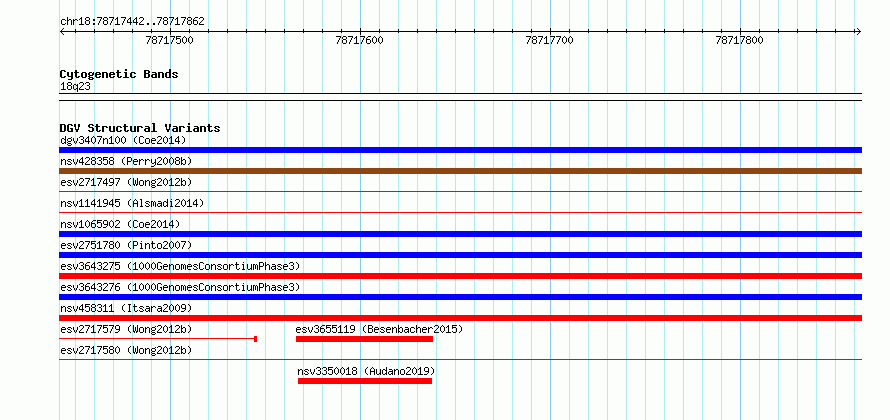Select the thin red esv2717579 variant line
The height and width of the screenshot is (420, 890).
click(x=158, y=339)
